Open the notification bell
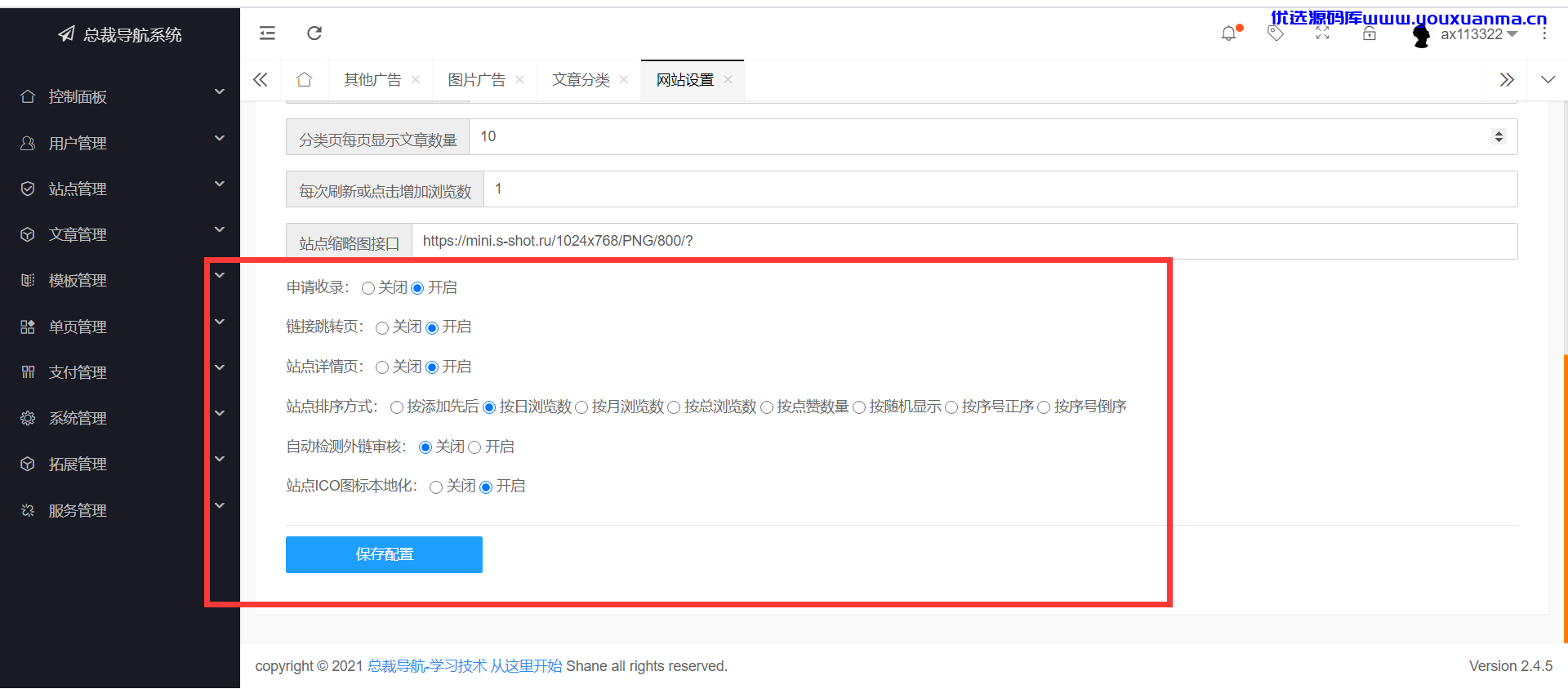This screenshot has width=1568, height=689. tap(1229, 33)
